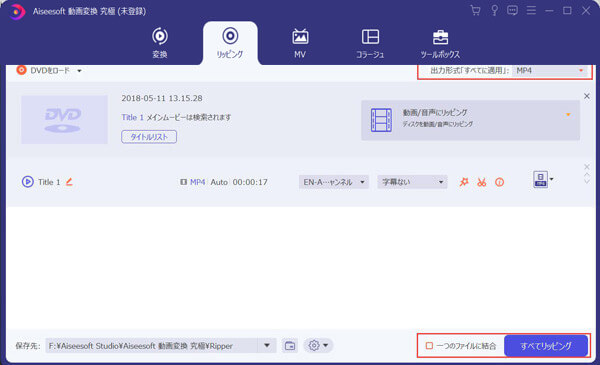Expand the save path dropdown arrow
This screenshot has height=365, width=600.
[267, 346]
